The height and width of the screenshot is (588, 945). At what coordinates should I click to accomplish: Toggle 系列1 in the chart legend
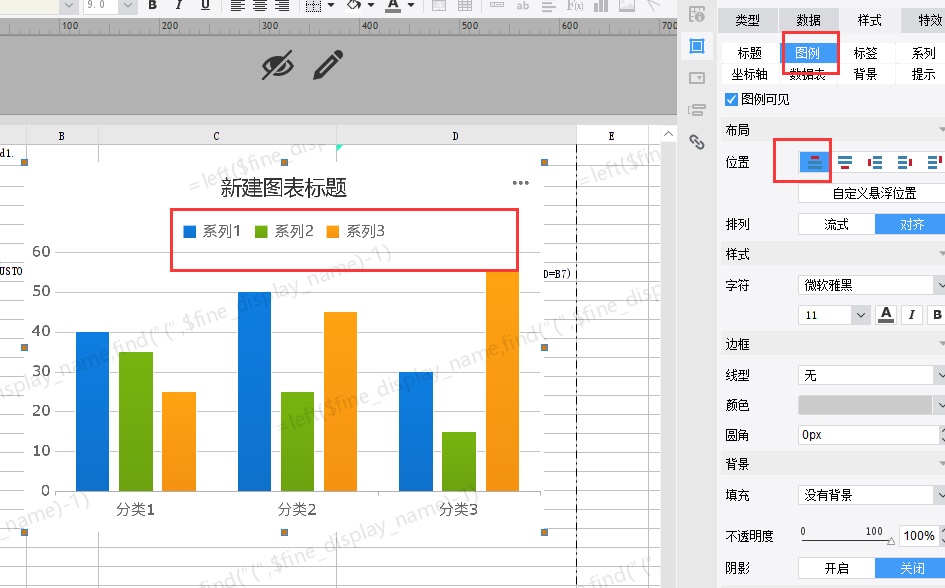click(x=212, y=231)
